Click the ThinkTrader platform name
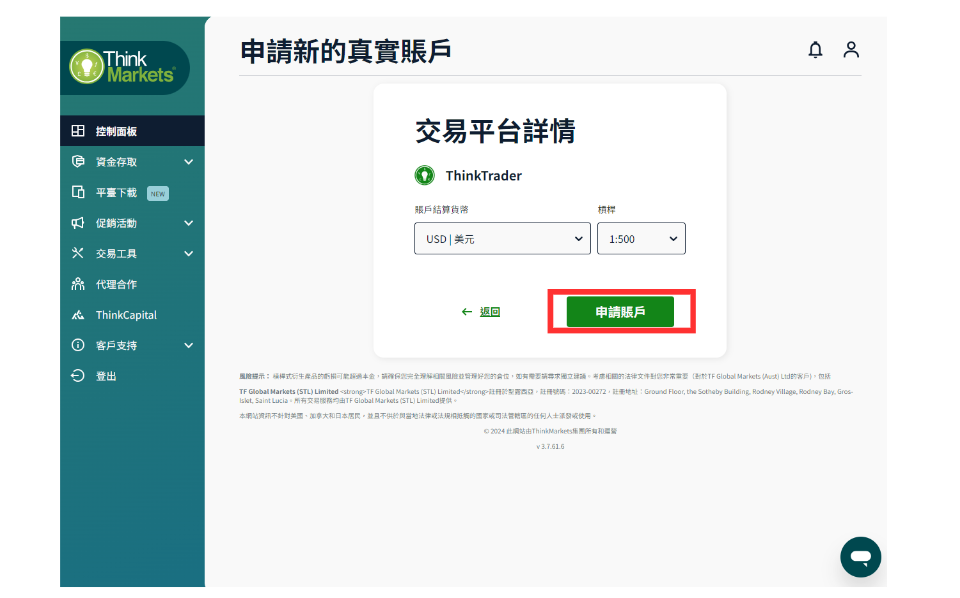 (484, 176)
